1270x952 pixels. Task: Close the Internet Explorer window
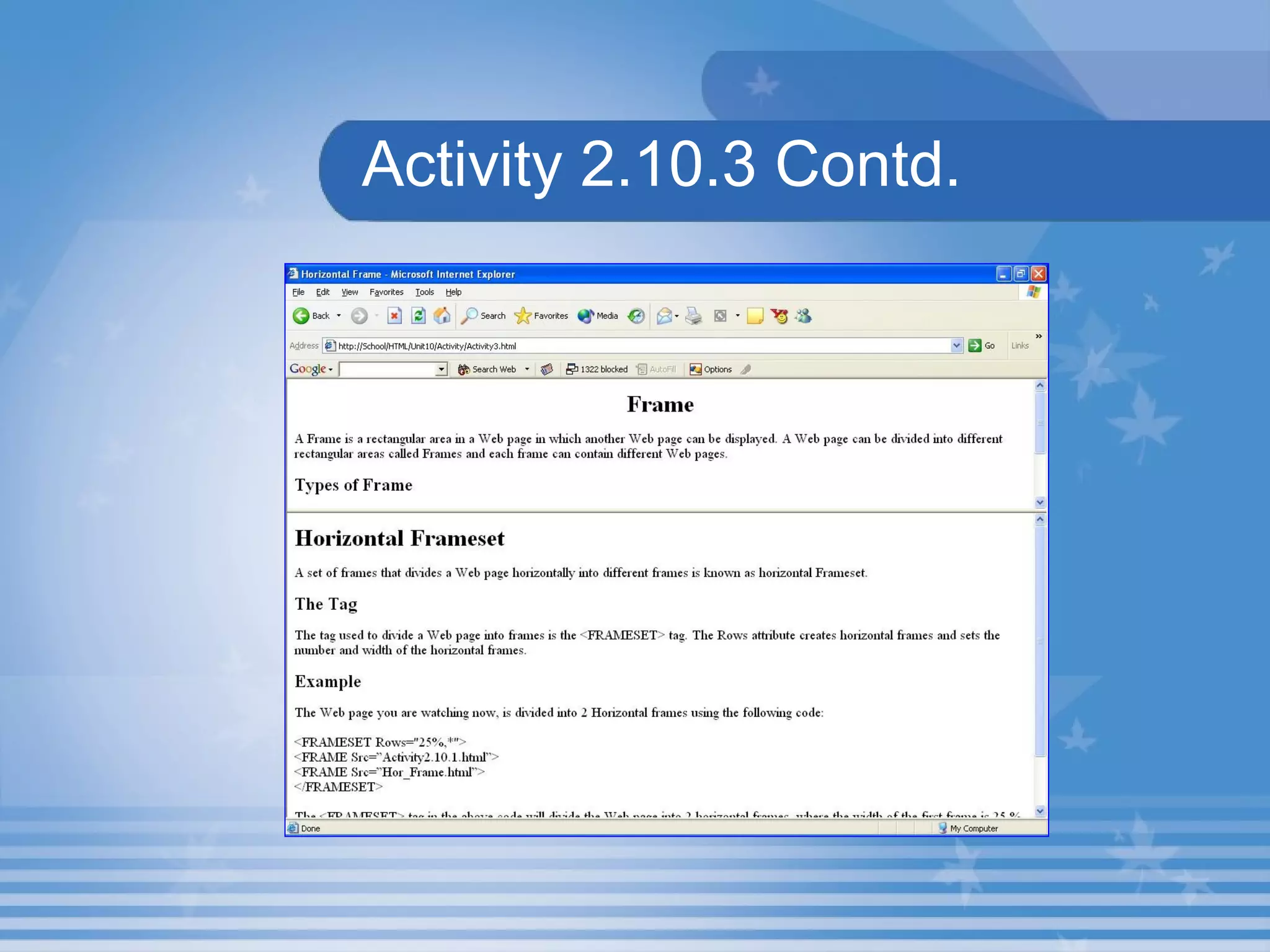[1039, 274]
